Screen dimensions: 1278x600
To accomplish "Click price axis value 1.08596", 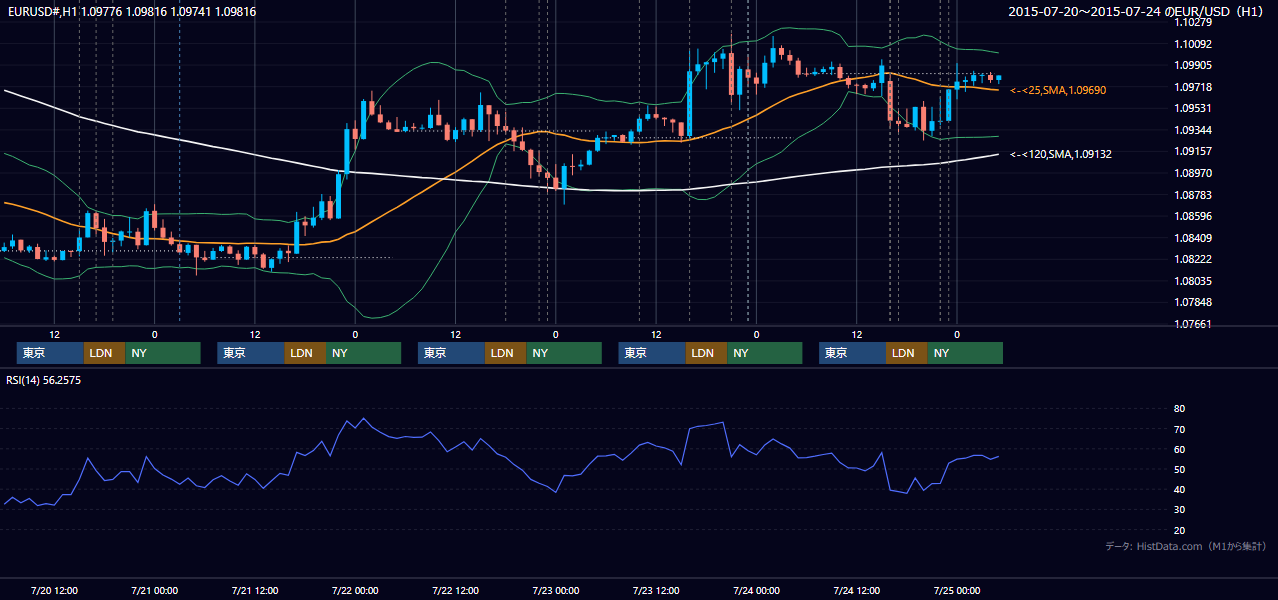I will pos(1194,216).
